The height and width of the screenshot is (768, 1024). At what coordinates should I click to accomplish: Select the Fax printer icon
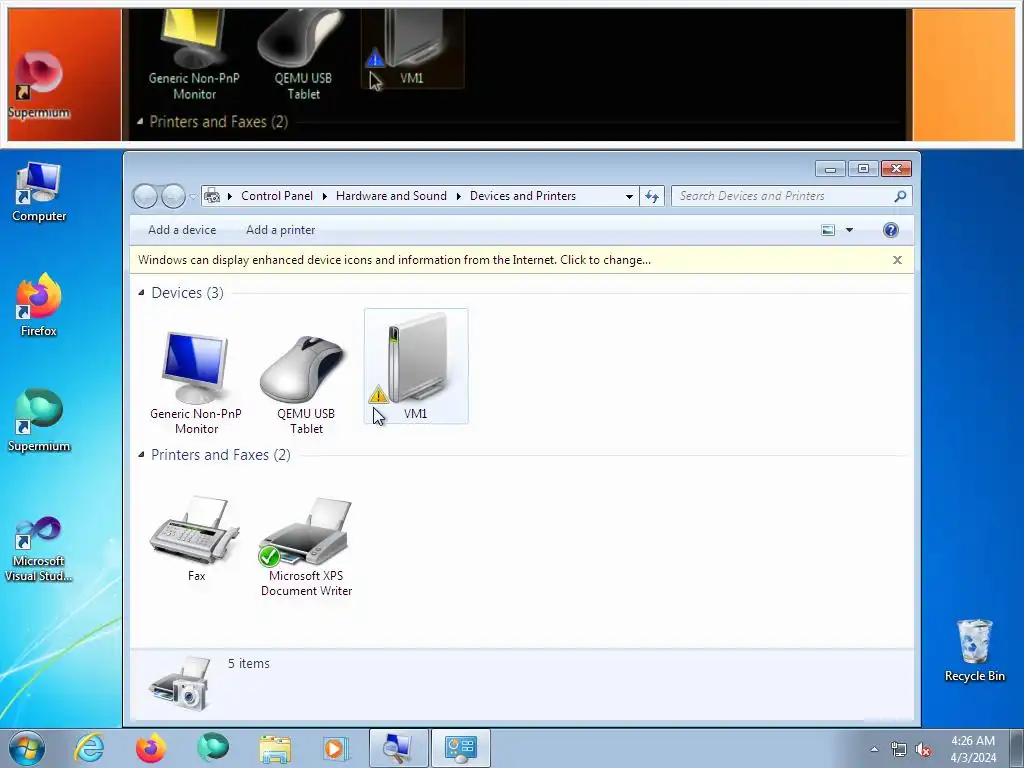point(196,539)
